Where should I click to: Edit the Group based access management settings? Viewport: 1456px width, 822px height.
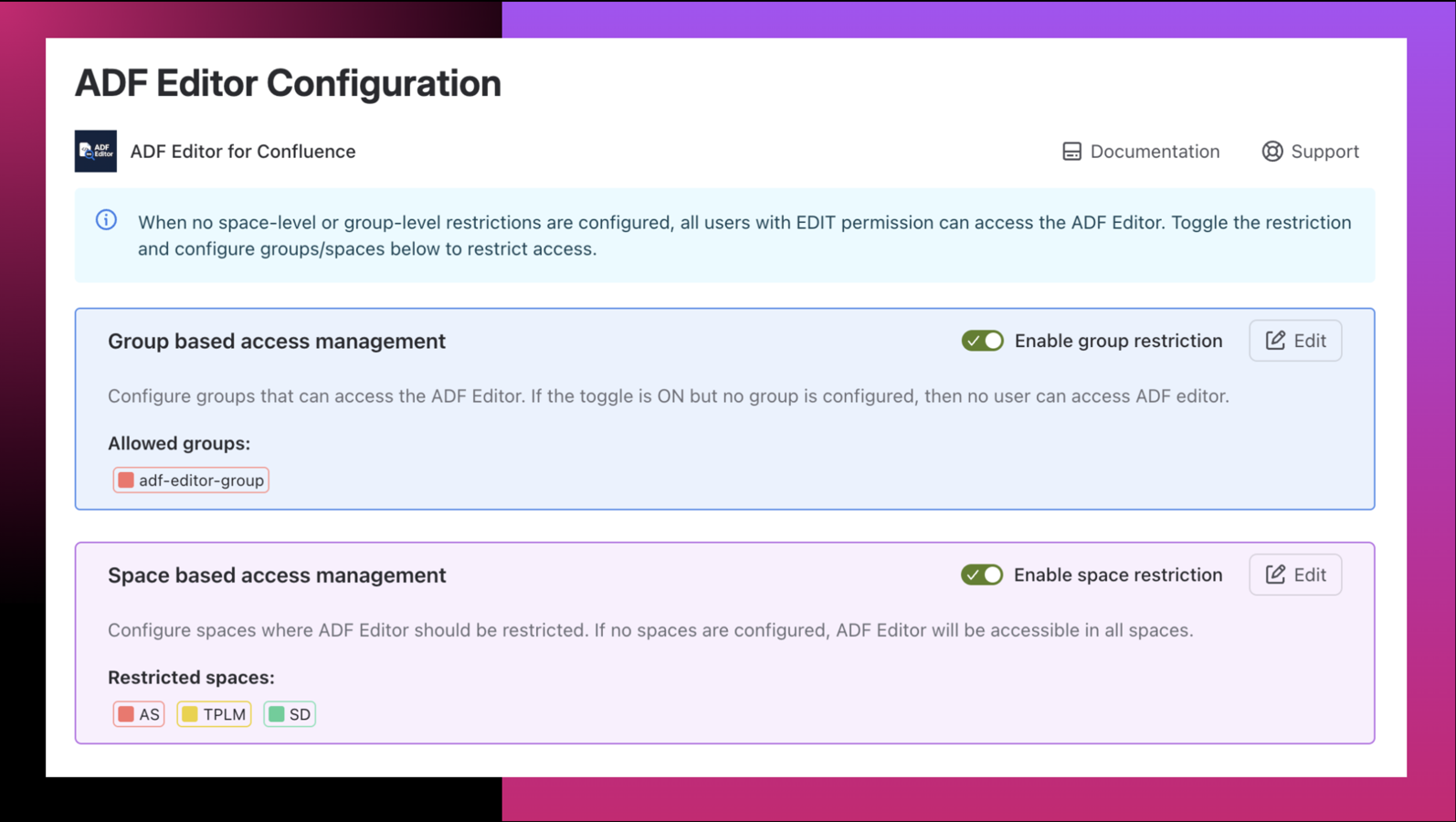coord(1295,341)
